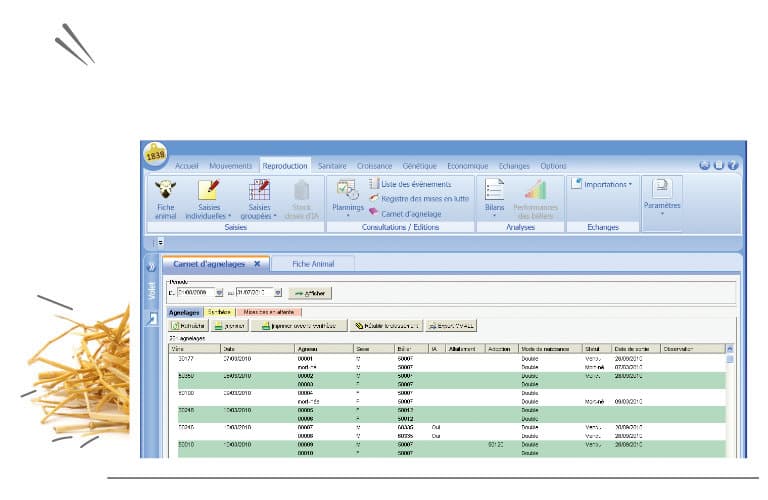The width and height of the screenshot is (768, 500).
Task: Open the Fiche animal sheep icon
Action: (x=165, y=189)
